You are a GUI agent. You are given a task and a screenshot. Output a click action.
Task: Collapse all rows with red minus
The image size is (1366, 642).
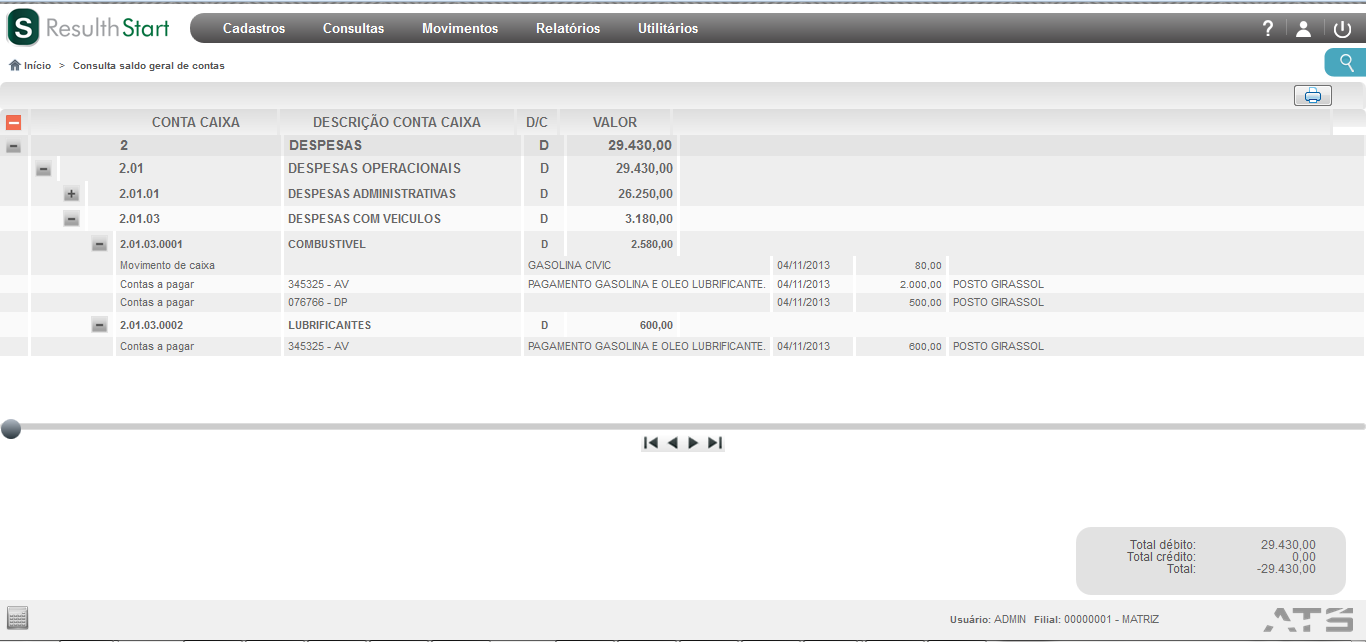pos(13,122)
